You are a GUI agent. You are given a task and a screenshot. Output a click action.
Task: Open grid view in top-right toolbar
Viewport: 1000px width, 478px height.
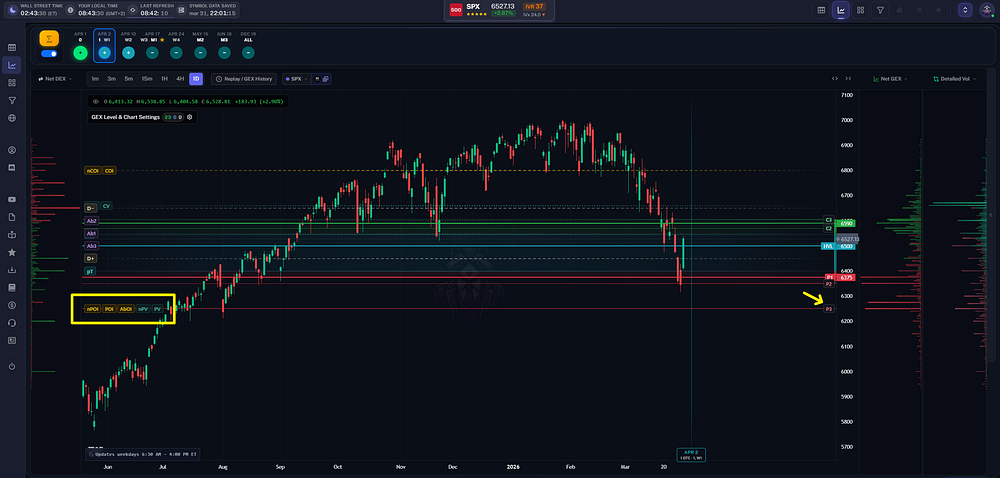point(860,10)
